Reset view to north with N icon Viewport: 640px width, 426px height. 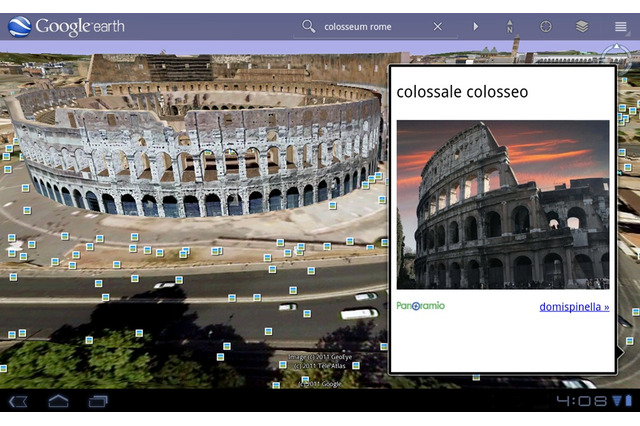coord(509,27)
